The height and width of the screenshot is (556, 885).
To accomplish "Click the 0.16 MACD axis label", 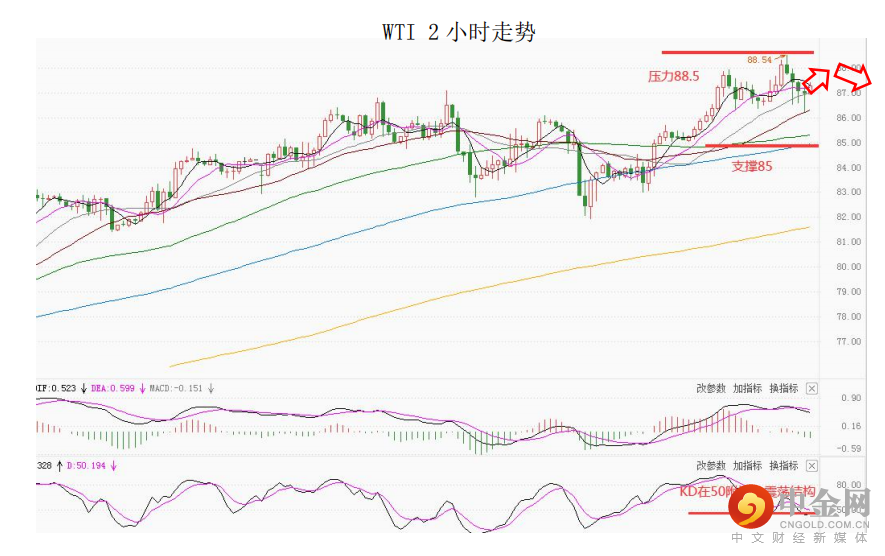I will [851, 426].
